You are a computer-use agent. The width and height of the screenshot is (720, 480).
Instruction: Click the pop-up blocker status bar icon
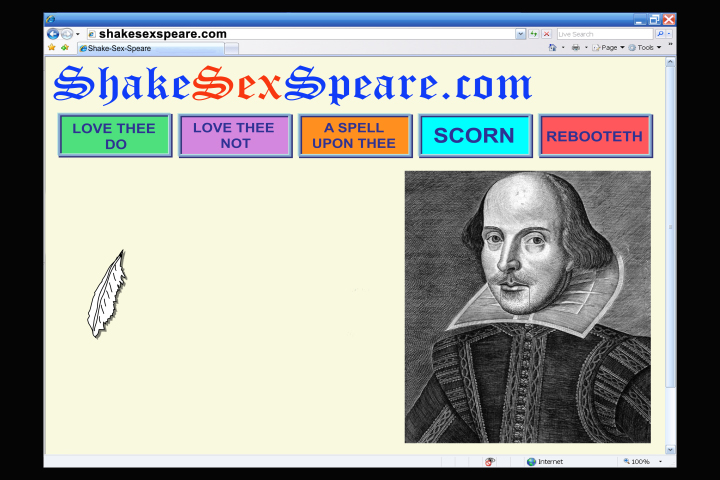[490, 462]
